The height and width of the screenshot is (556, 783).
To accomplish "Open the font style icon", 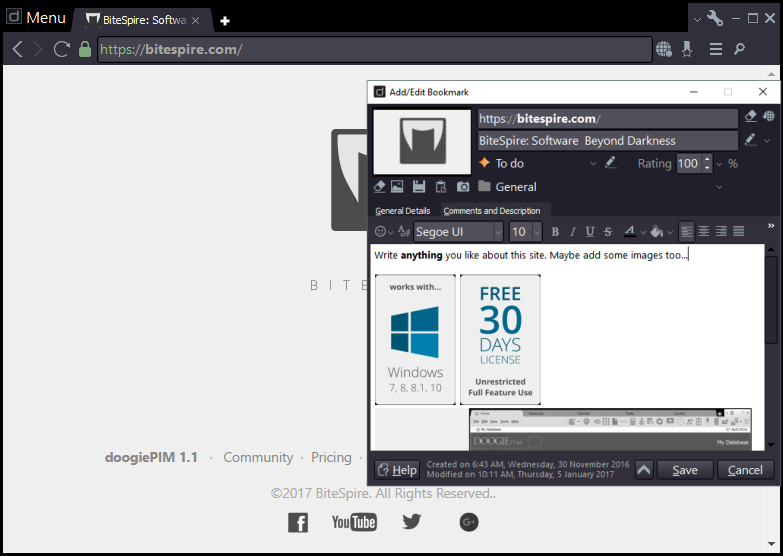I will coord(404,231).
